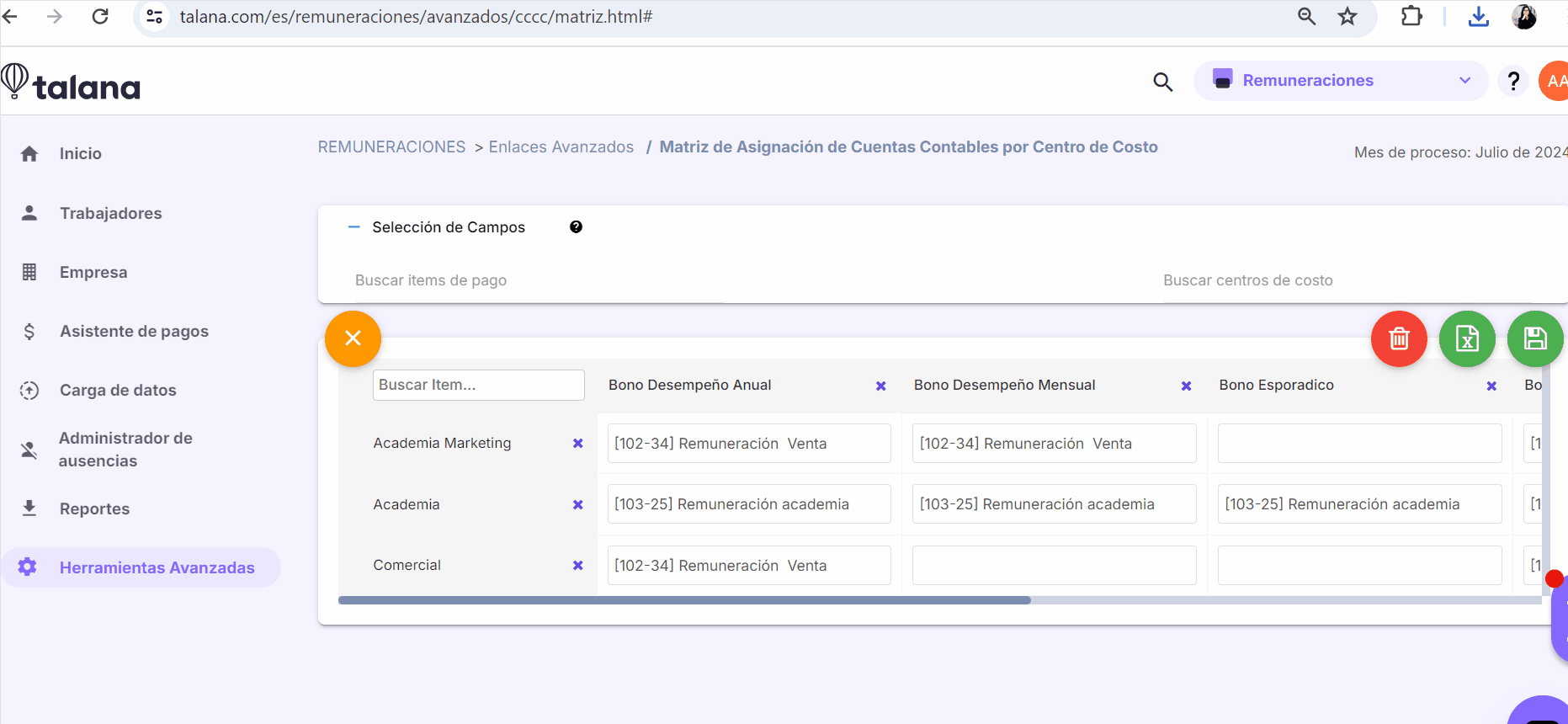
Task: Open the Remuneraciones module dropdown
Action: [x=1341, y=81]
